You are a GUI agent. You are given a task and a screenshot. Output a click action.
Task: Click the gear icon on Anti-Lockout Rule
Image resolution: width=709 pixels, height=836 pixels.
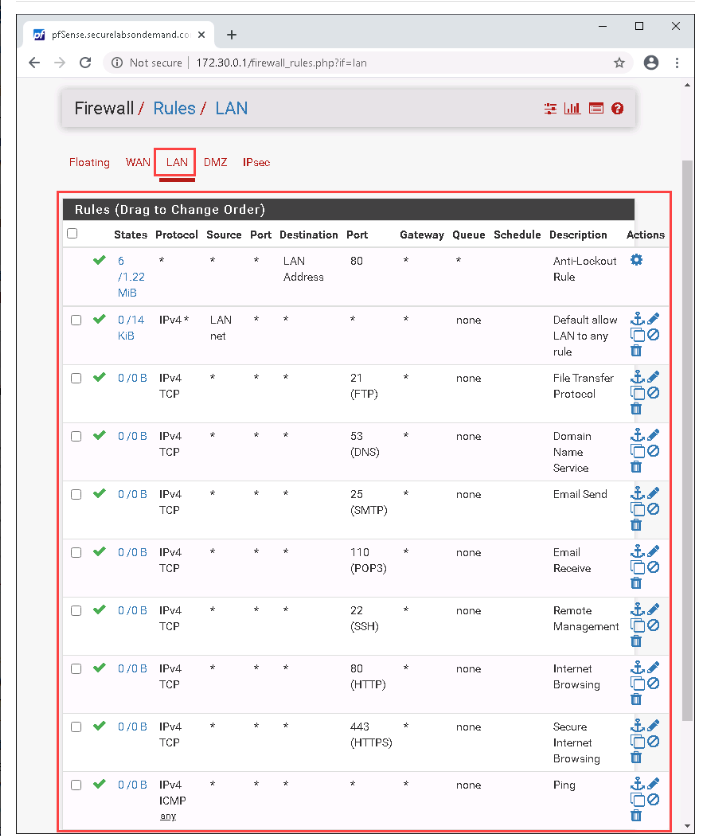(637, 260)
